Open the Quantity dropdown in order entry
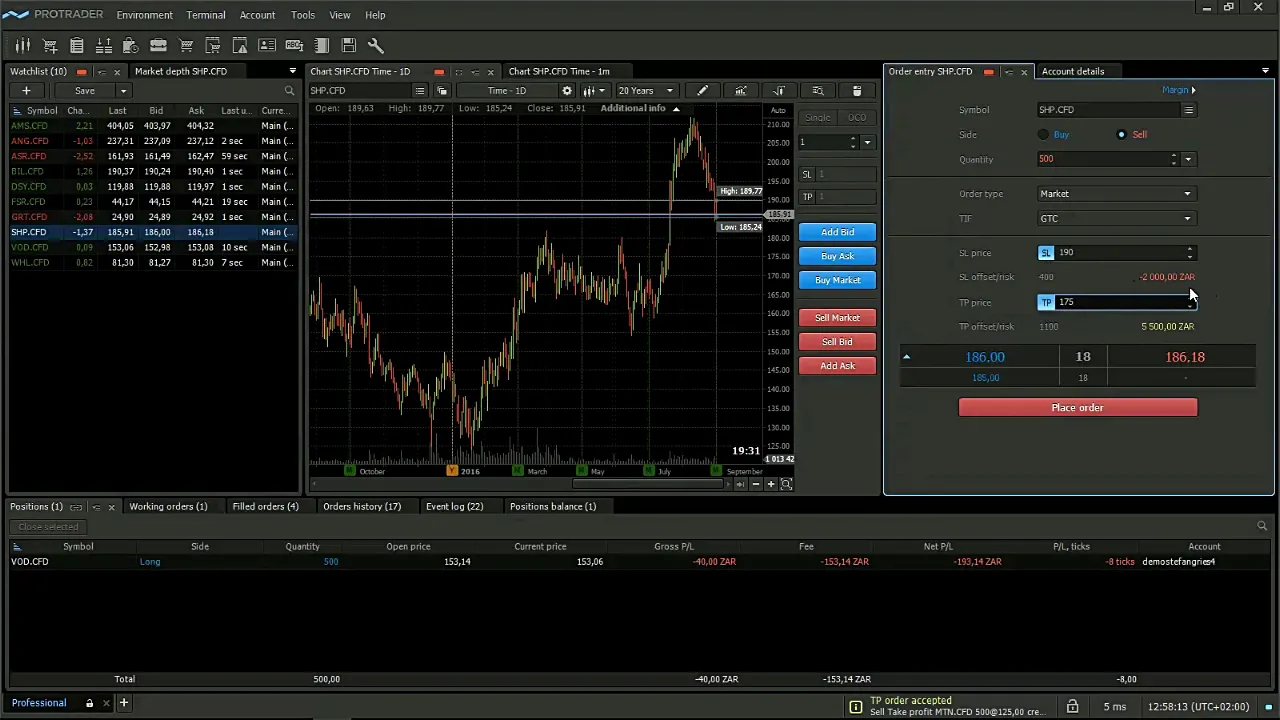 click(x=1188, y=159)
